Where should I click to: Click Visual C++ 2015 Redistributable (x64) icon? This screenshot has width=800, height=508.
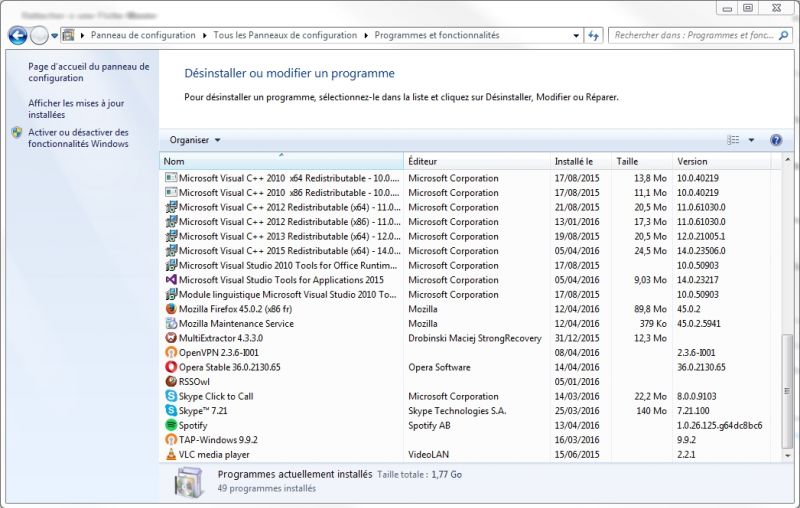[x=171, y=250]
